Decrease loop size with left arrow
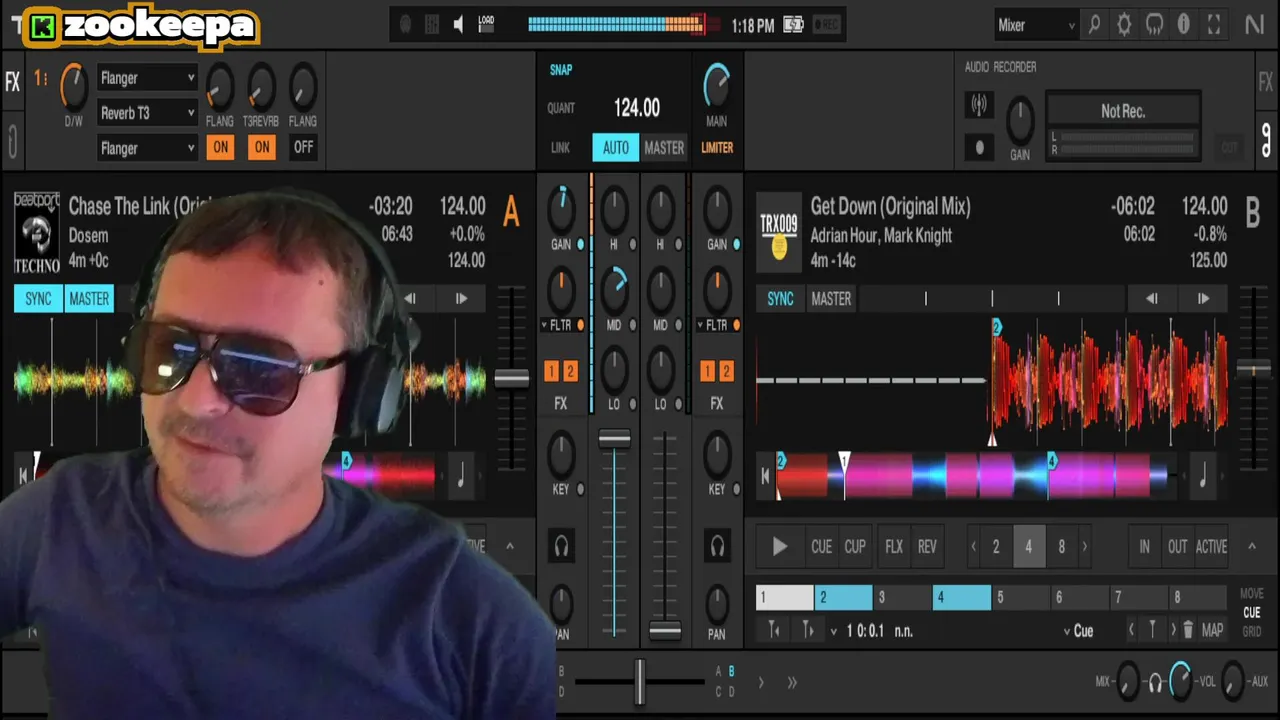Viewport: 1280px width, 720px height. click(x=974, y=546)
